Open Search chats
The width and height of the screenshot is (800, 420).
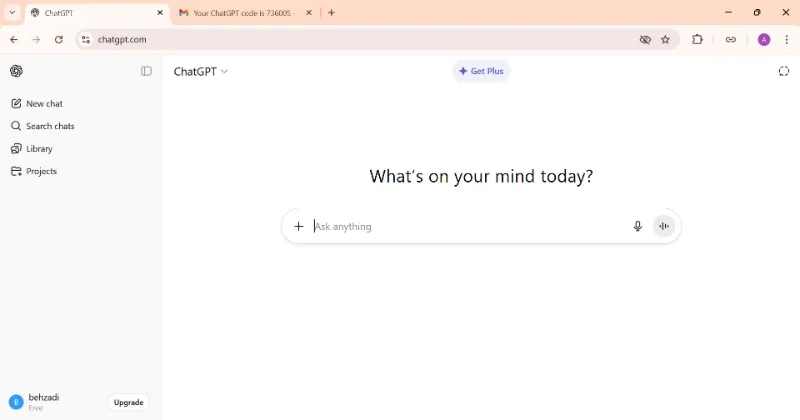[43, 126]
